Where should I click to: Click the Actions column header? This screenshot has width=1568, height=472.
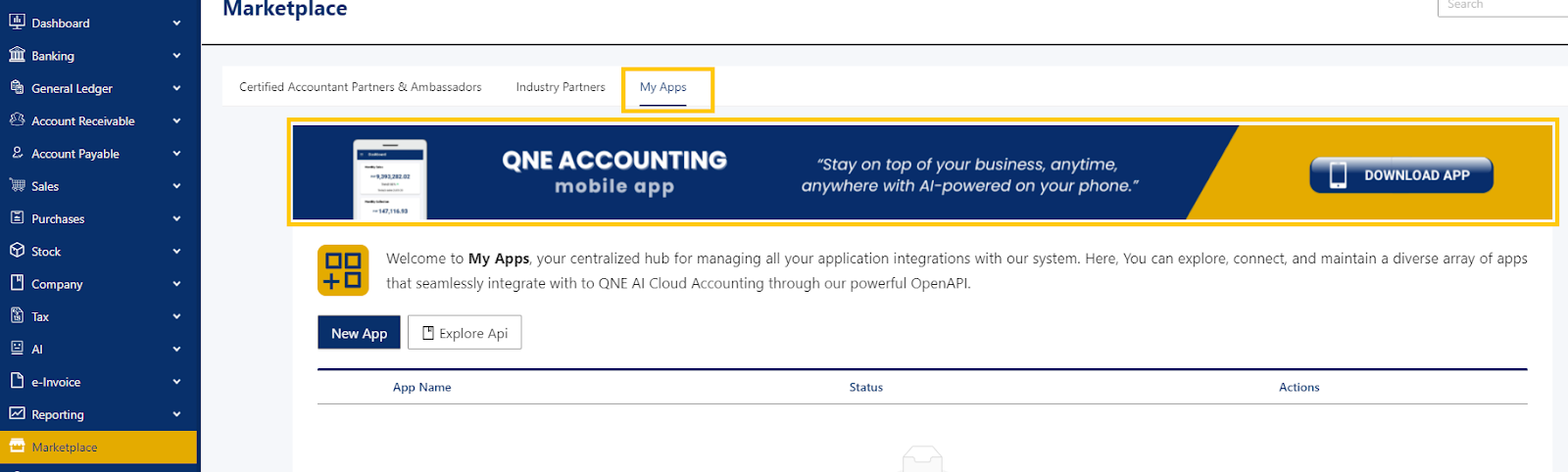point(1299,388)
